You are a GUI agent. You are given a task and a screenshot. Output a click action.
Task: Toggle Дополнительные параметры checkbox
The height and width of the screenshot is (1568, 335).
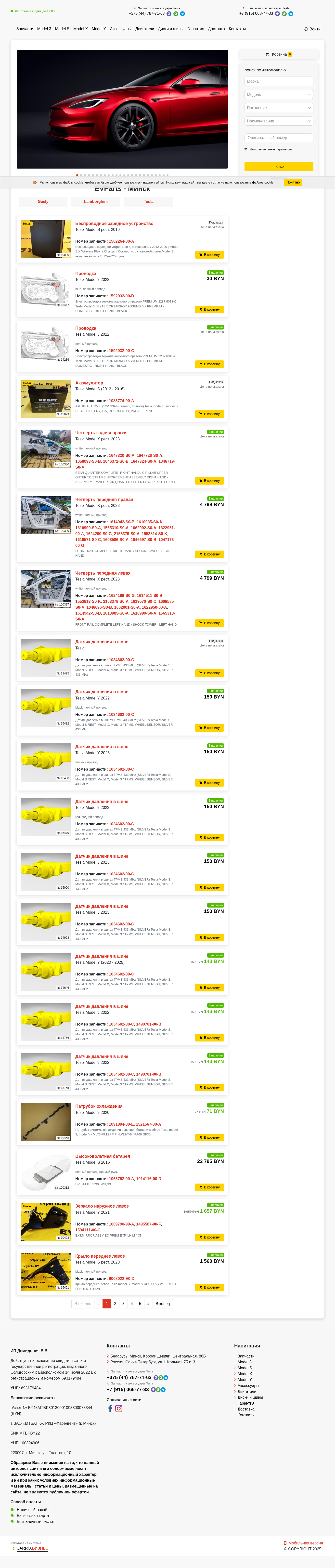[x=246, y=149]
